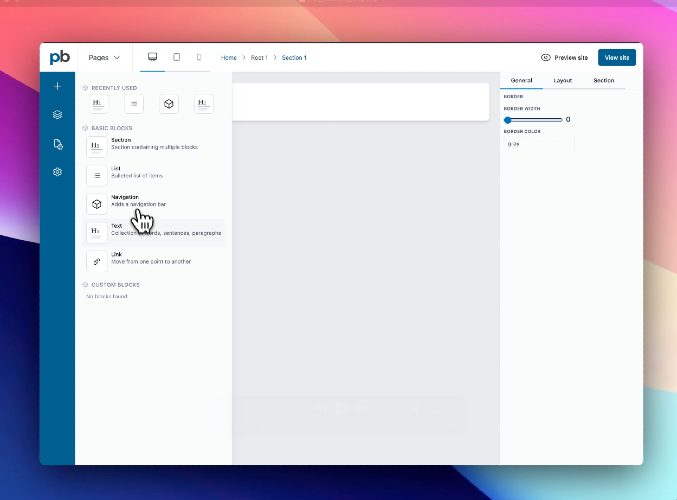The image size is (677, 500).
Task: Switch to the Layout tab
Action: tap(563, 80)
